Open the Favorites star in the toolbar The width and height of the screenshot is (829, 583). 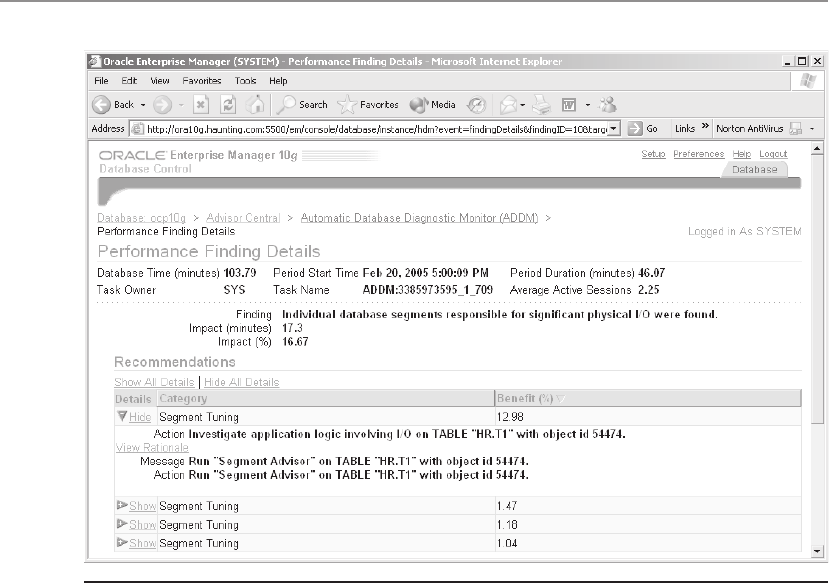[x=368, y=105]
